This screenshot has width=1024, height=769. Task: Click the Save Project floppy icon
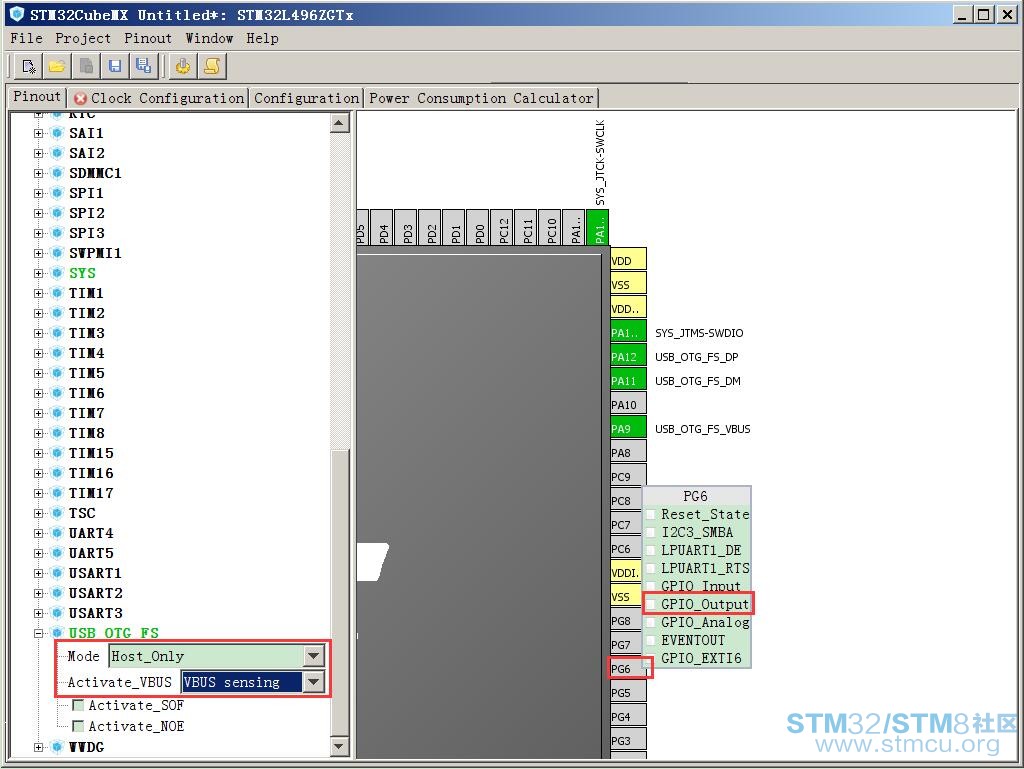click(115, 66)
